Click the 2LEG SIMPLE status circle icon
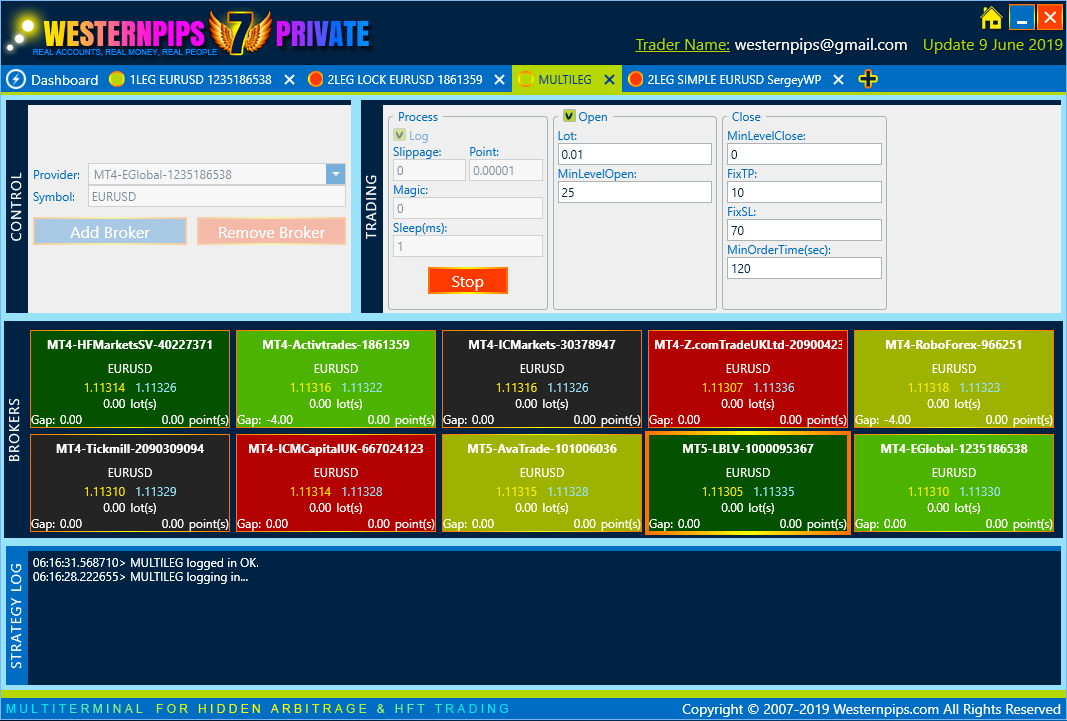The width and height of the screenshot is (1067, 721). tap(636, 80)
